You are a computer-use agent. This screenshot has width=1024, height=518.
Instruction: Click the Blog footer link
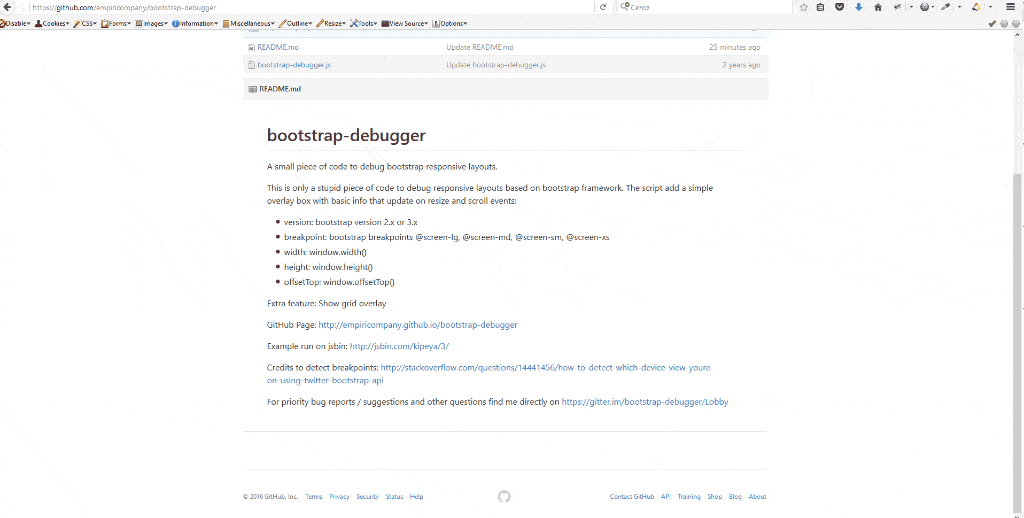tap(735, 496)
